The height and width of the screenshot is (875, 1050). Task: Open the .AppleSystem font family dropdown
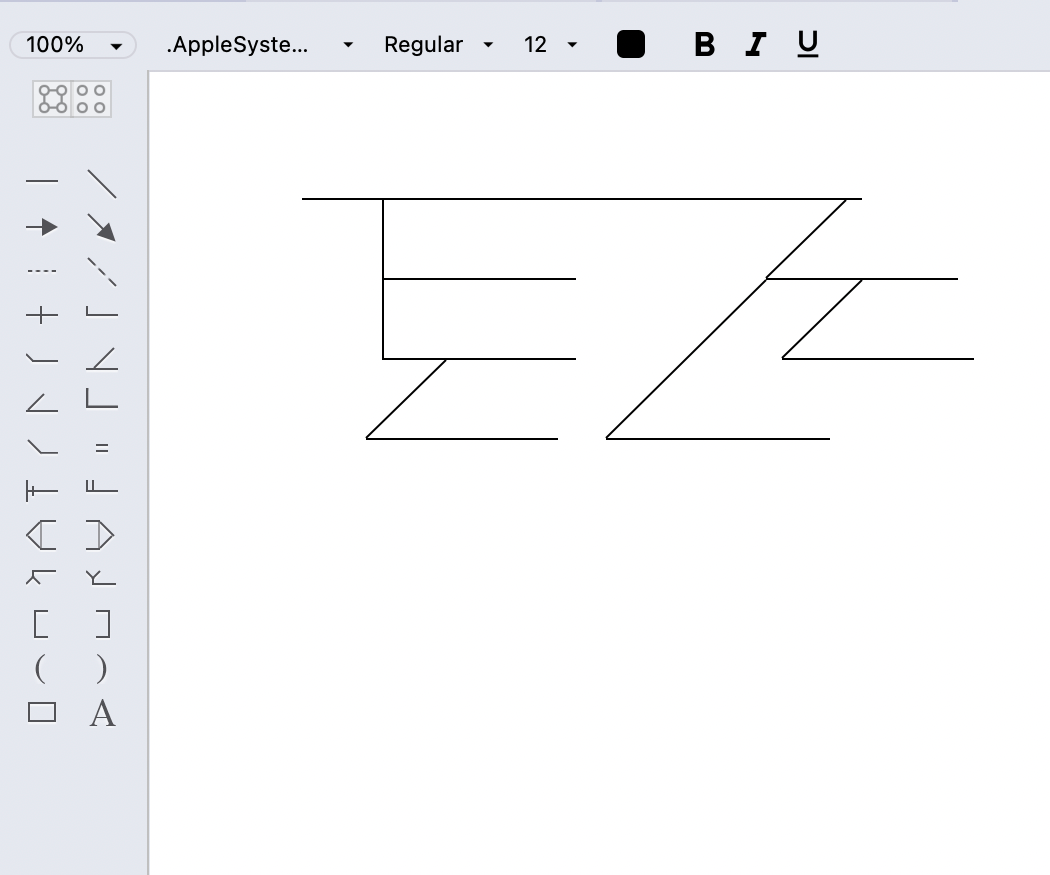click(260, 45)
